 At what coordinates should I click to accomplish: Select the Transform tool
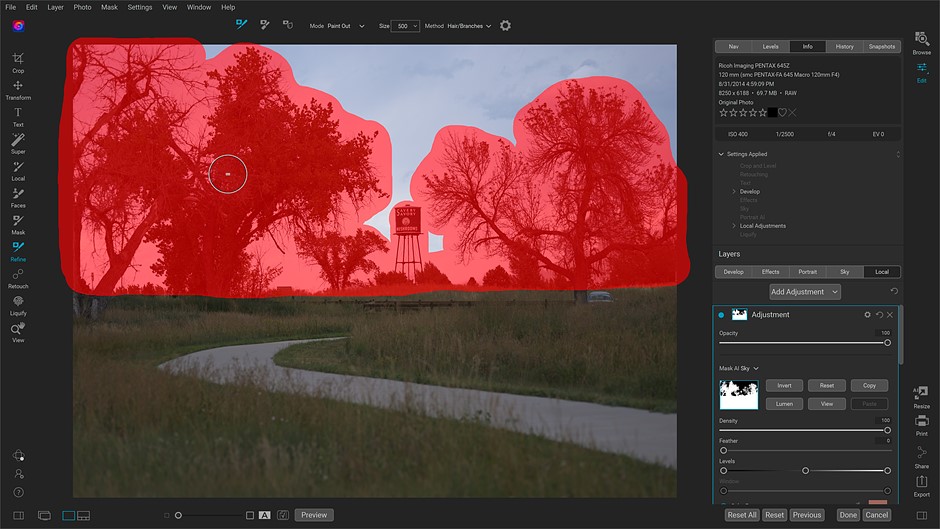coord(18,89)
